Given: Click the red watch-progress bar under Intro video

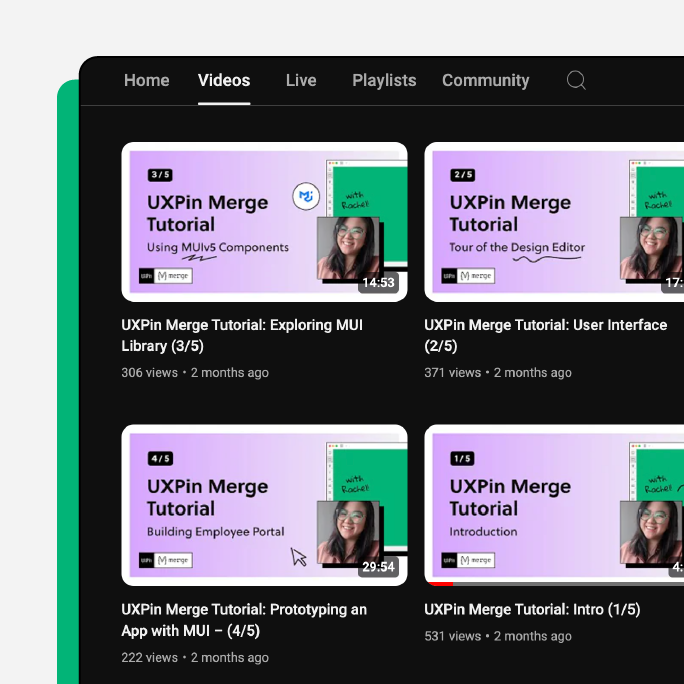Looking at the screenshot, I should pyautogui.click(x=441, y=584).
